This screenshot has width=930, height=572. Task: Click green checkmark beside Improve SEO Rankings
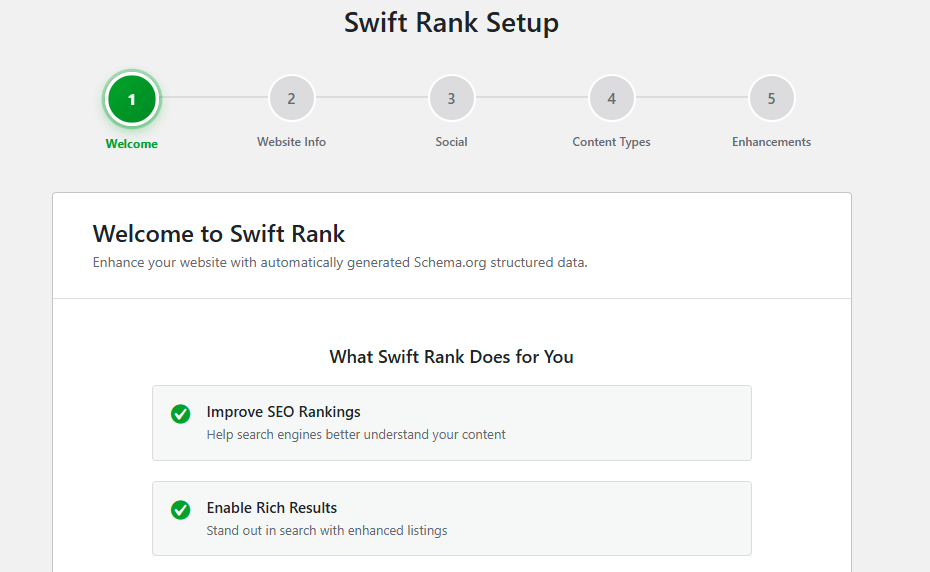pos(180,414)
